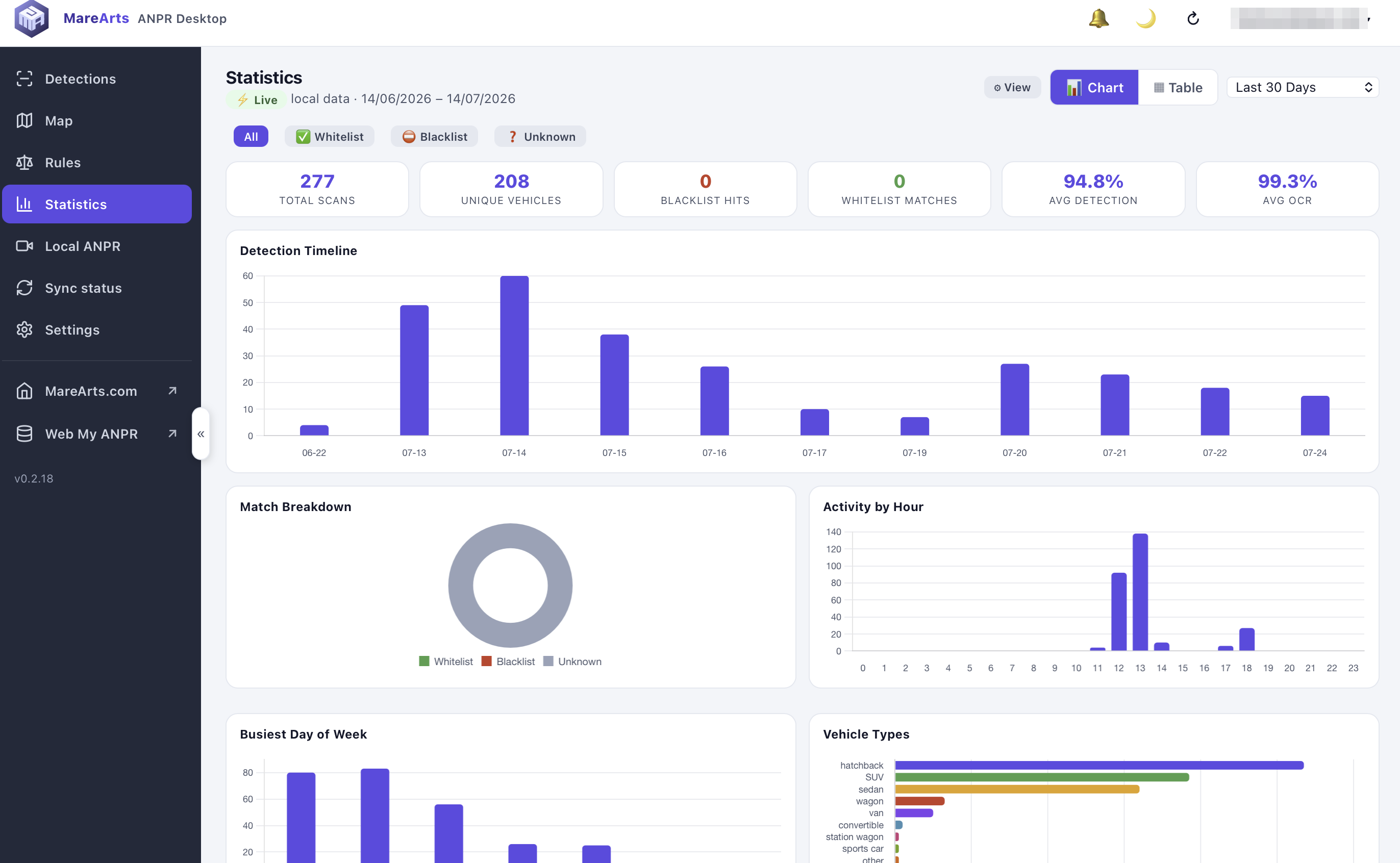The image size is (1400, 863).
Task: Click the Live status badge
Action: pos(257,100)
